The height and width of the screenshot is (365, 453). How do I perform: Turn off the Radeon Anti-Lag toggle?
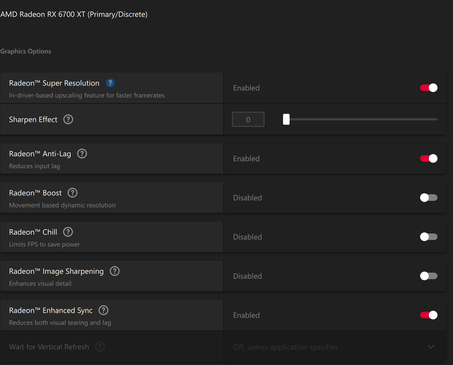[x=429, y=158]
